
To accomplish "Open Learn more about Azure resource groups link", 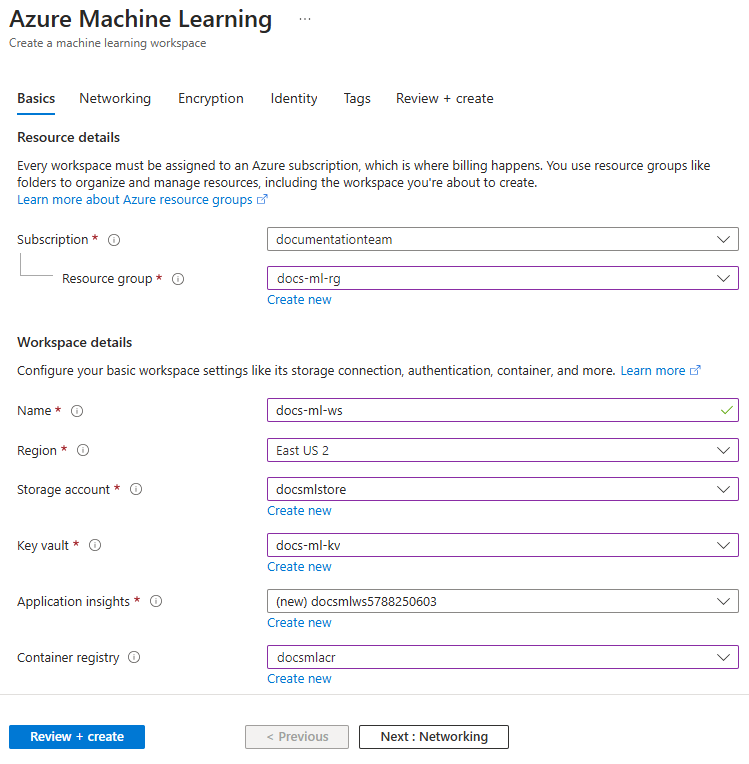I will pyautogui.click(x=142, y=200).
